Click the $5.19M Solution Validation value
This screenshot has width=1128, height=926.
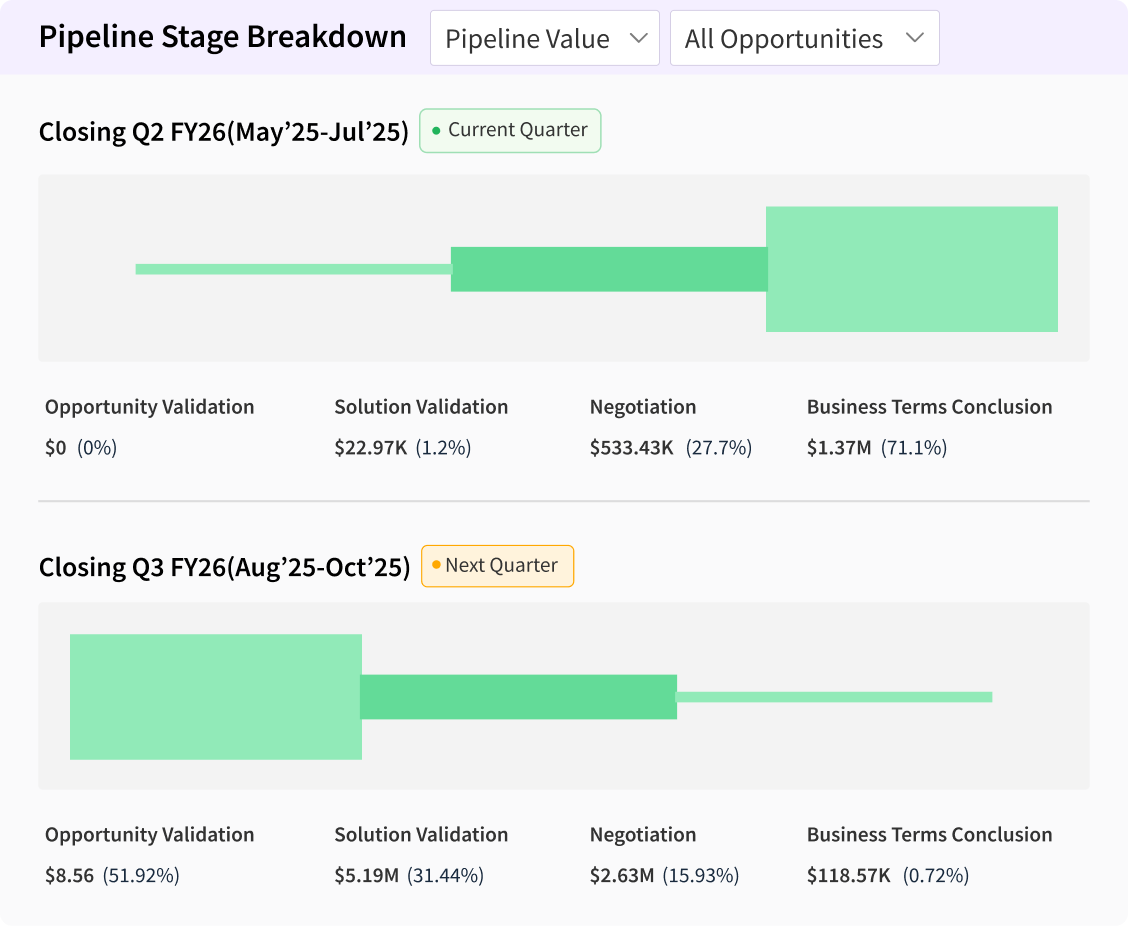pyautogui.click(x=366, y=876)
